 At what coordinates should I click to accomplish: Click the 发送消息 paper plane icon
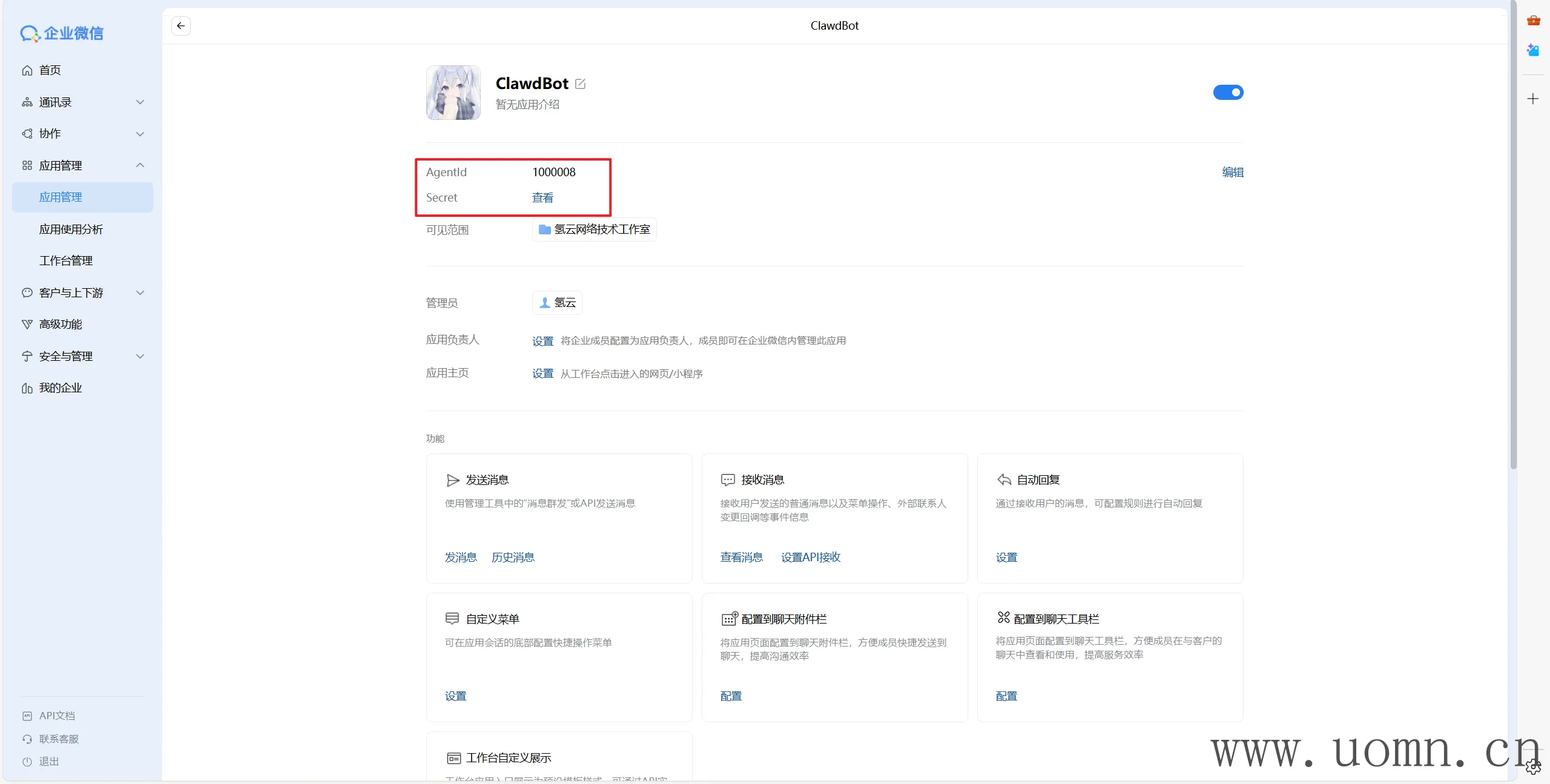(452, 480)
